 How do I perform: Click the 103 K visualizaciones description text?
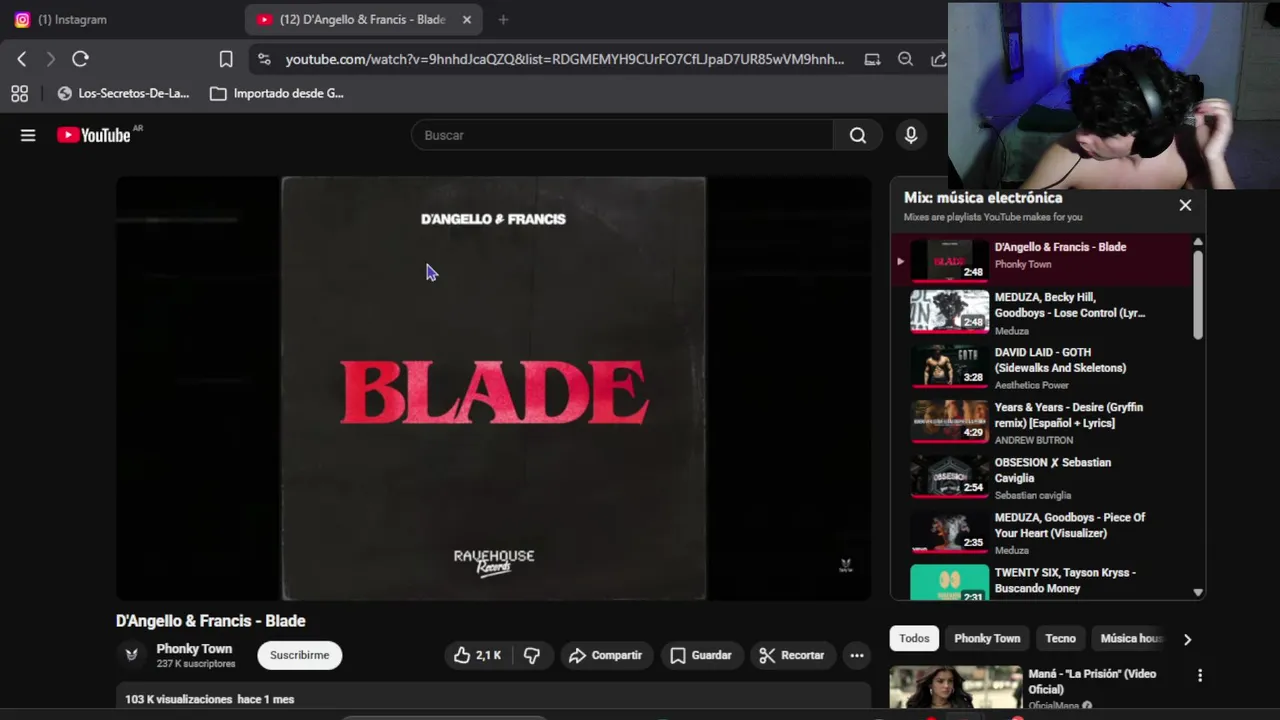tap(210, 699)
